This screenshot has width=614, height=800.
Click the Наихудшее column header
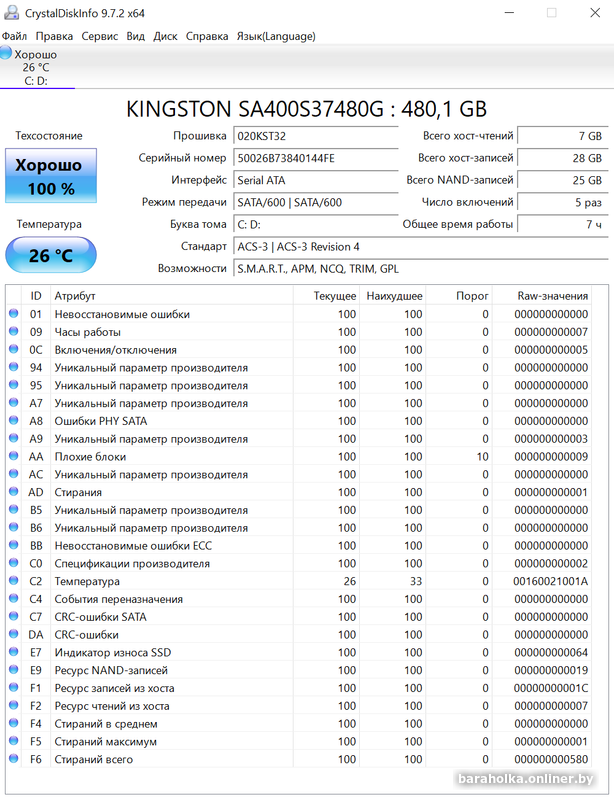tap(392, 295)
